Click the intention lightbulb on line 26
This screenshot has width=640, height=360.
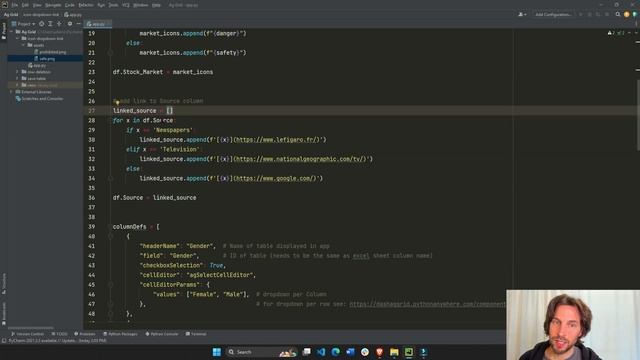click(117, 102)
